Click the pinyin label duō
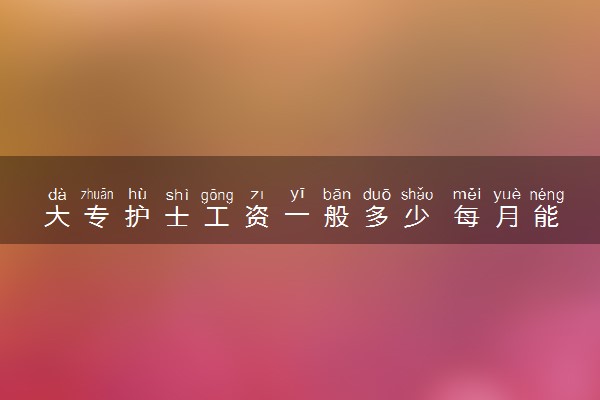Viewport: 600px width, 400px height. coord(377,194)
